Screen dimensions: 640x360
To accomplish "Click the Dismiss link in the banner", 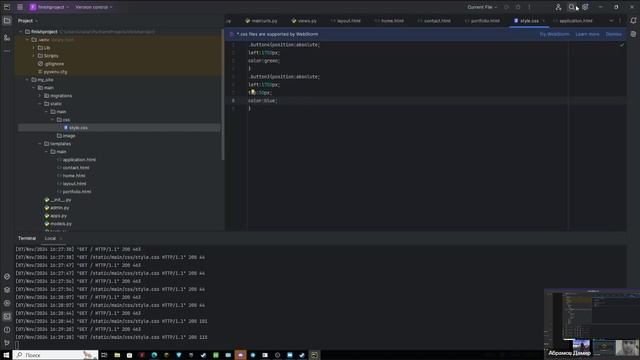I will tap(613, 34).
